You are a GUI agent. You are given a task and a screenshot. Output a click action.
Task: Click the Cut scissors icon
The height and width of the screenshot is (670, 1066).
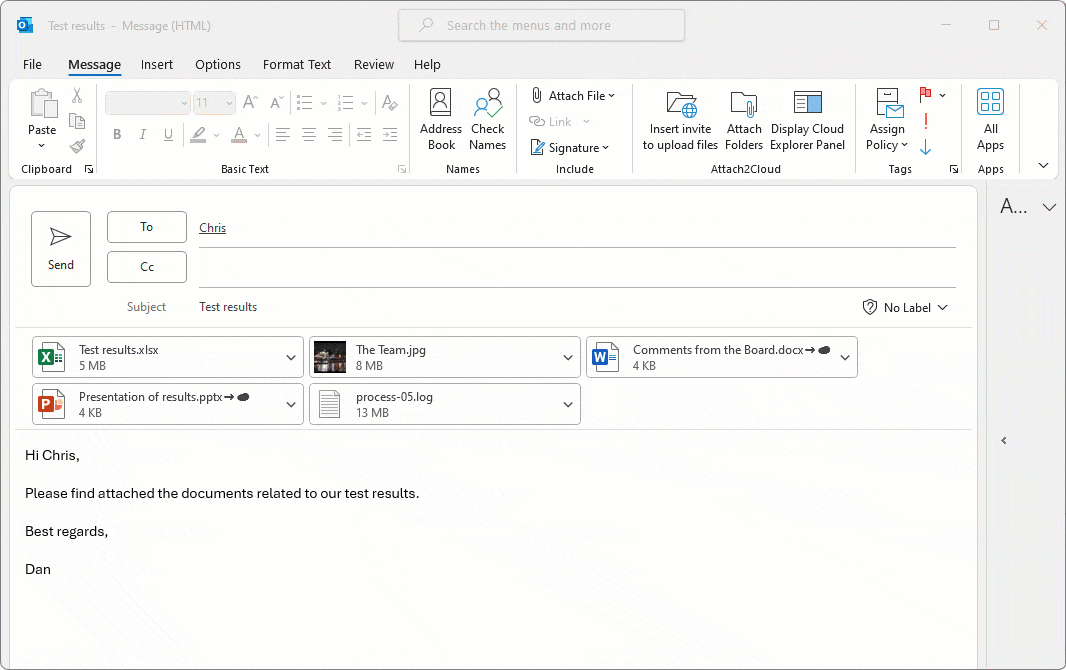coord(77,96)
